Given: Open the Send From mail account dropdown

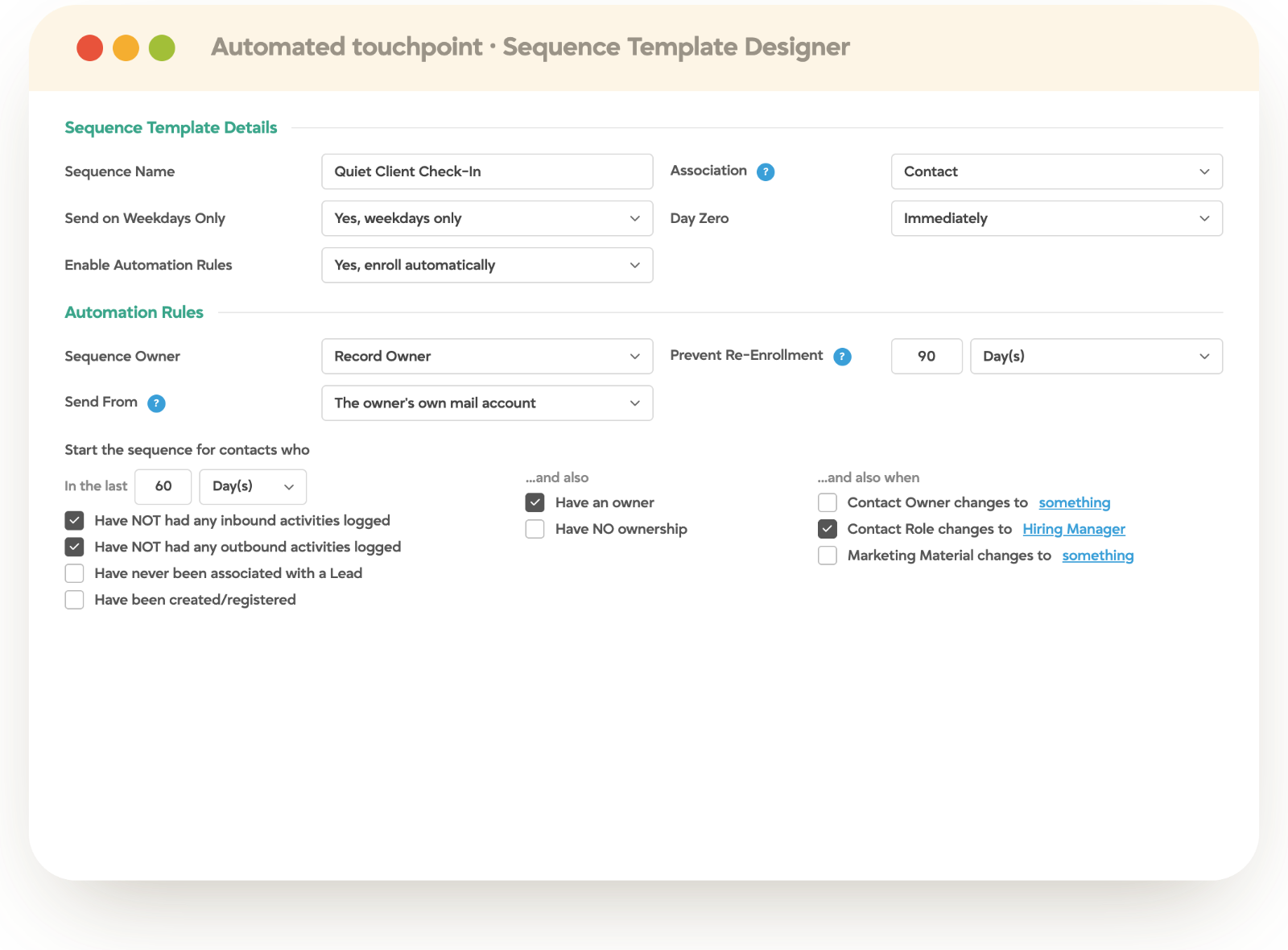Looking at the screenshot, I should tap(487, 403).
